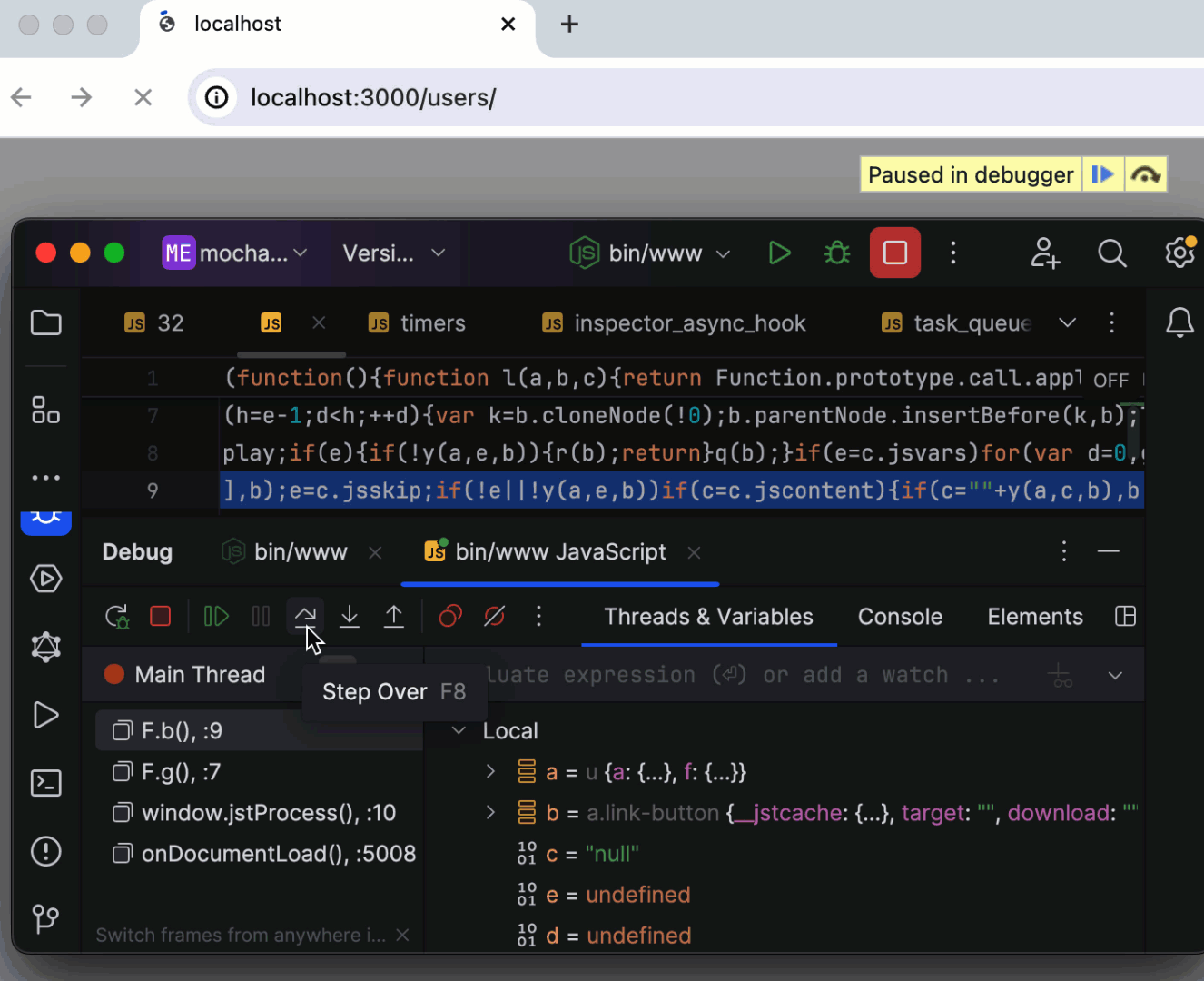Open the Version Control tool window
The width and height of the screenshot is (1204, 981).
tap(46, 919)
